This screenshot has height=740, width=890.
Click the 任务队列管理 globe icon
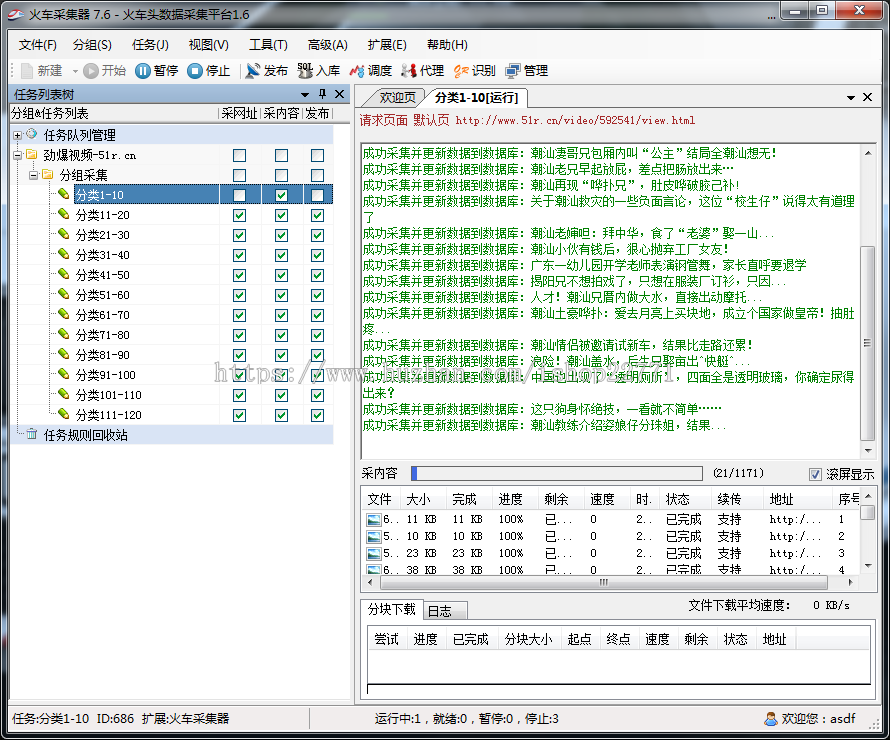(32, 134)
